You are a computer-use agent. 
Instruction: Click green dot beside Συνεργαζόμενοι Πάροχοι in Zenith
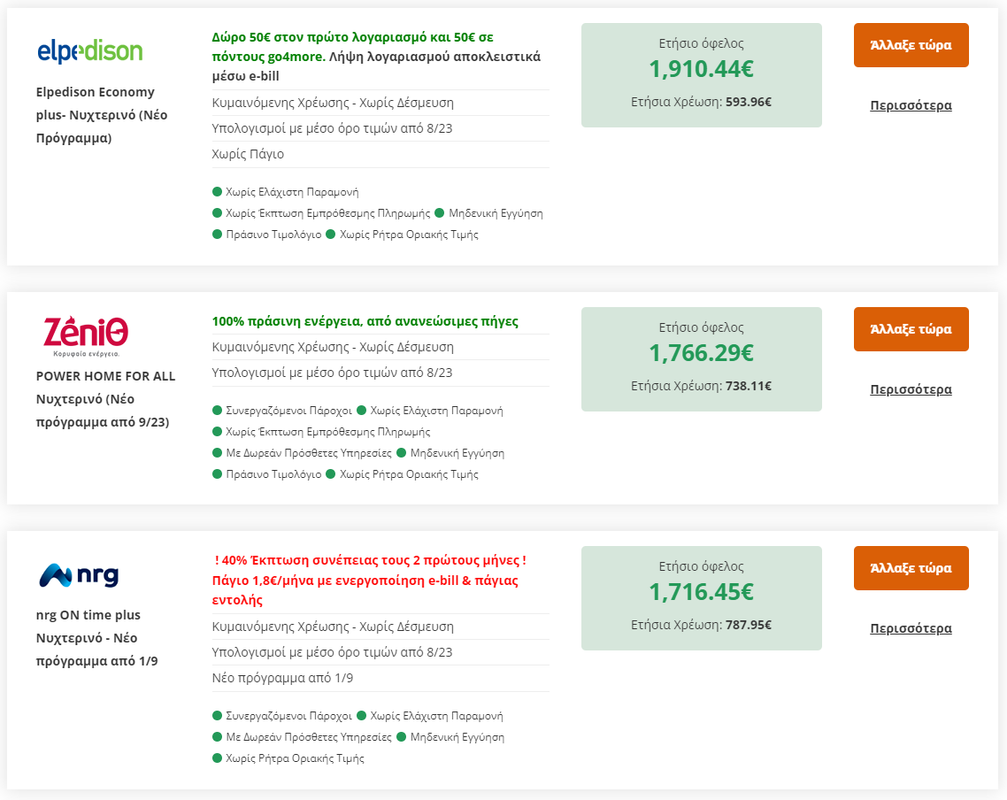[217, 410]
